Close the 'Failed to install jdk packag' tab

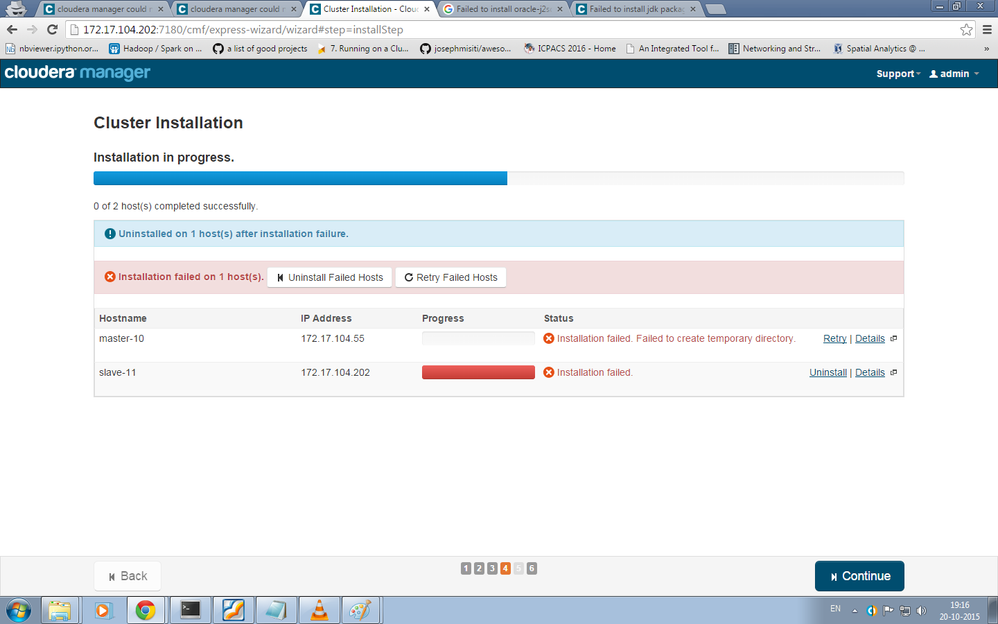click(692, 10)
